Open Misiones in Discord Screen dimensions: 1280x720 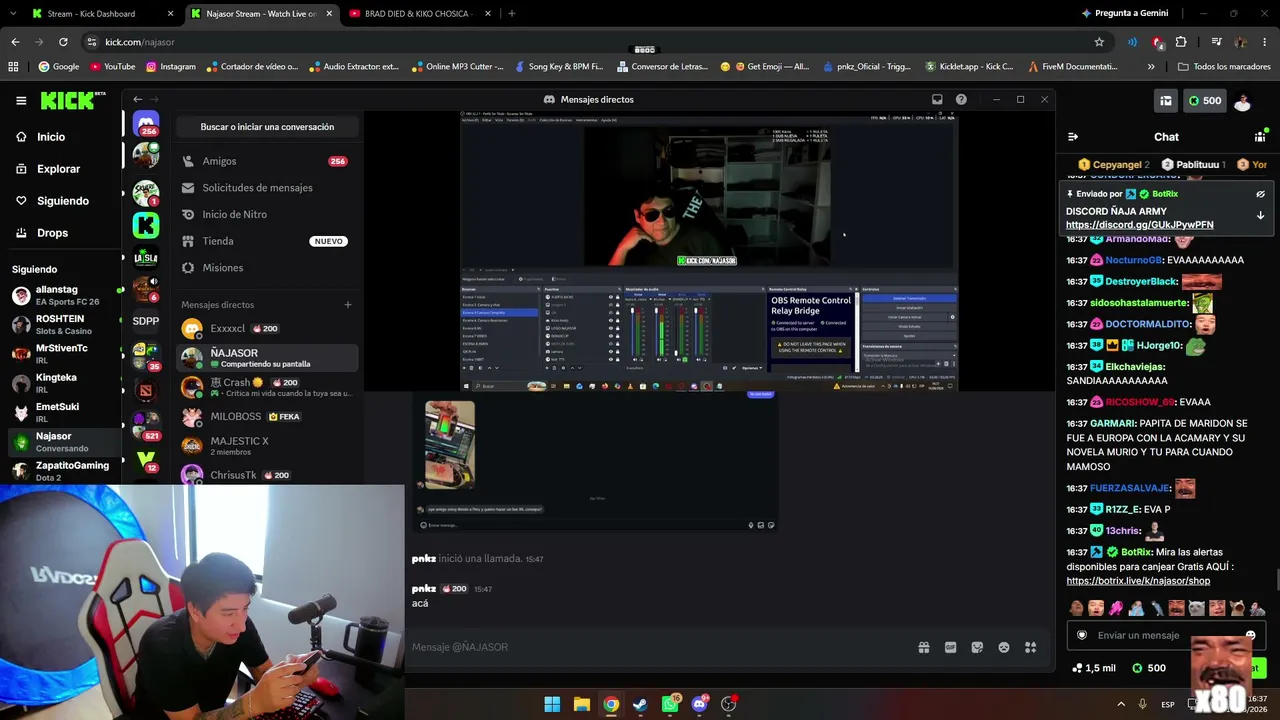coord(265,268)
